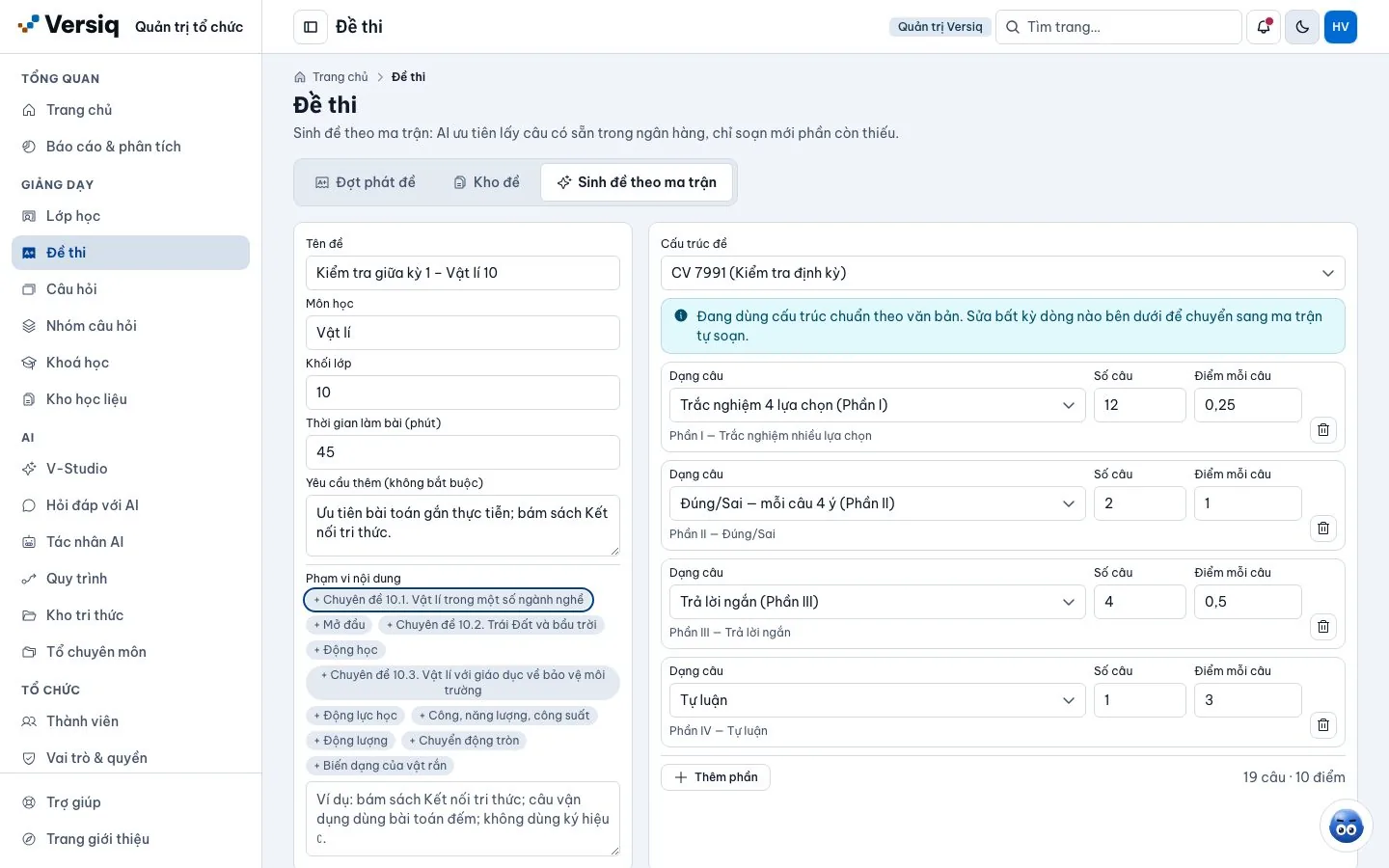Delete the Tự luận row
The image size is (1389, 868).
pyautogui.click(x=1323, y=725)
